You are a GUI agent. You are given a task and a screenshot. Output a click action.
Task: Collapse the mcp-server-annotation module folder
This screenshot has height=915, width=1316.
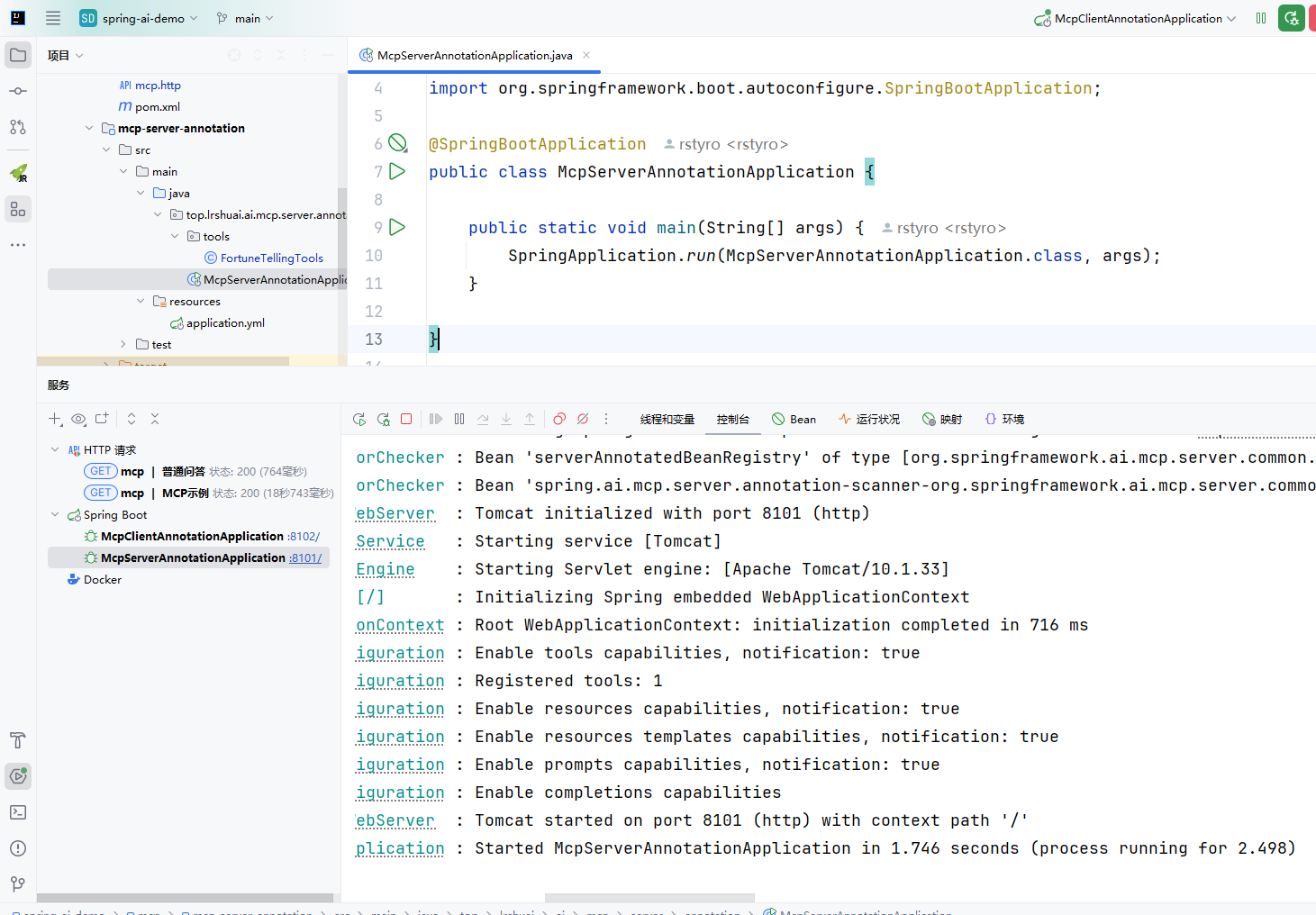[x=89, y=128]
